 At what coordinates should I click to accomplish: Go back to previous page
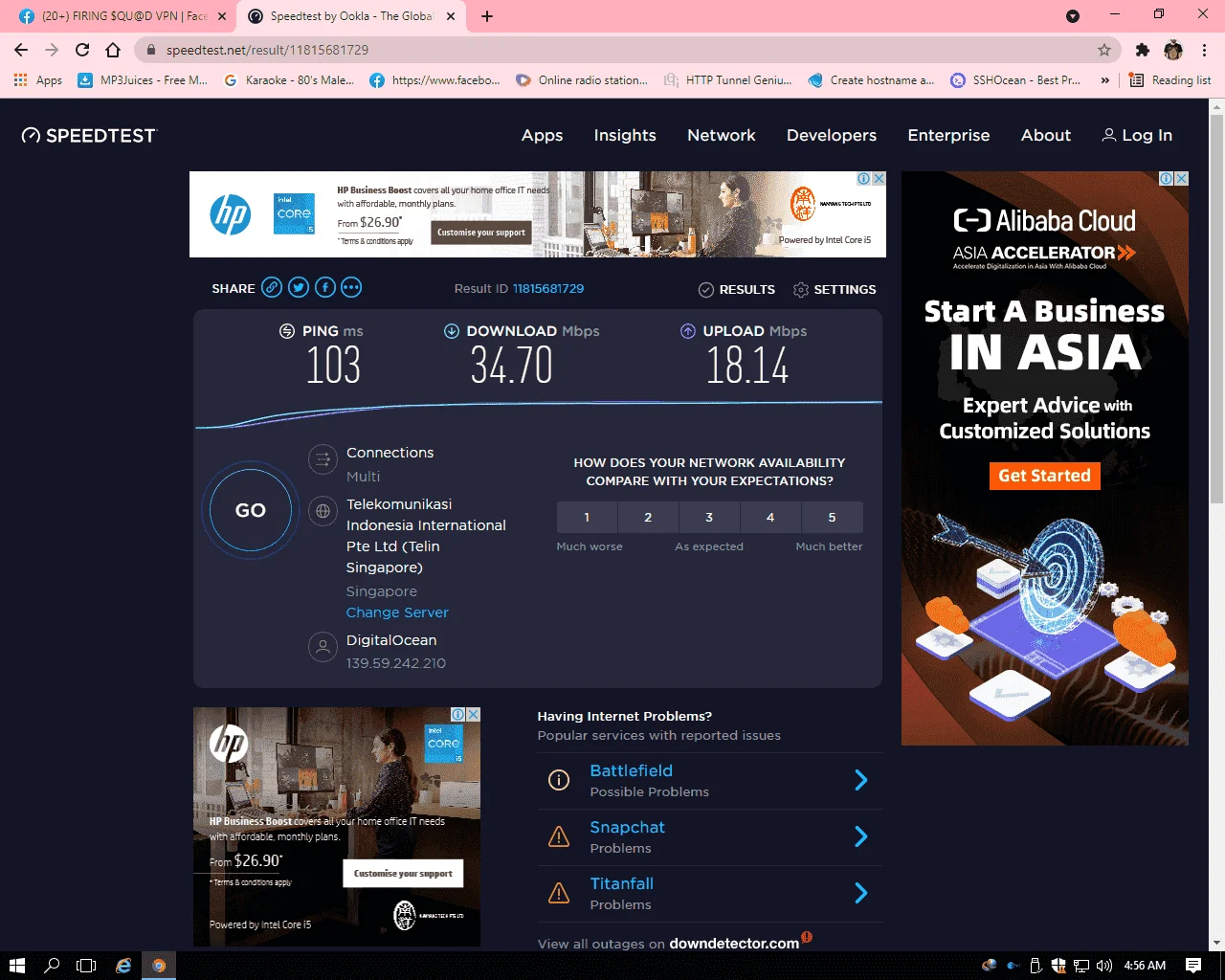(21, 50)
